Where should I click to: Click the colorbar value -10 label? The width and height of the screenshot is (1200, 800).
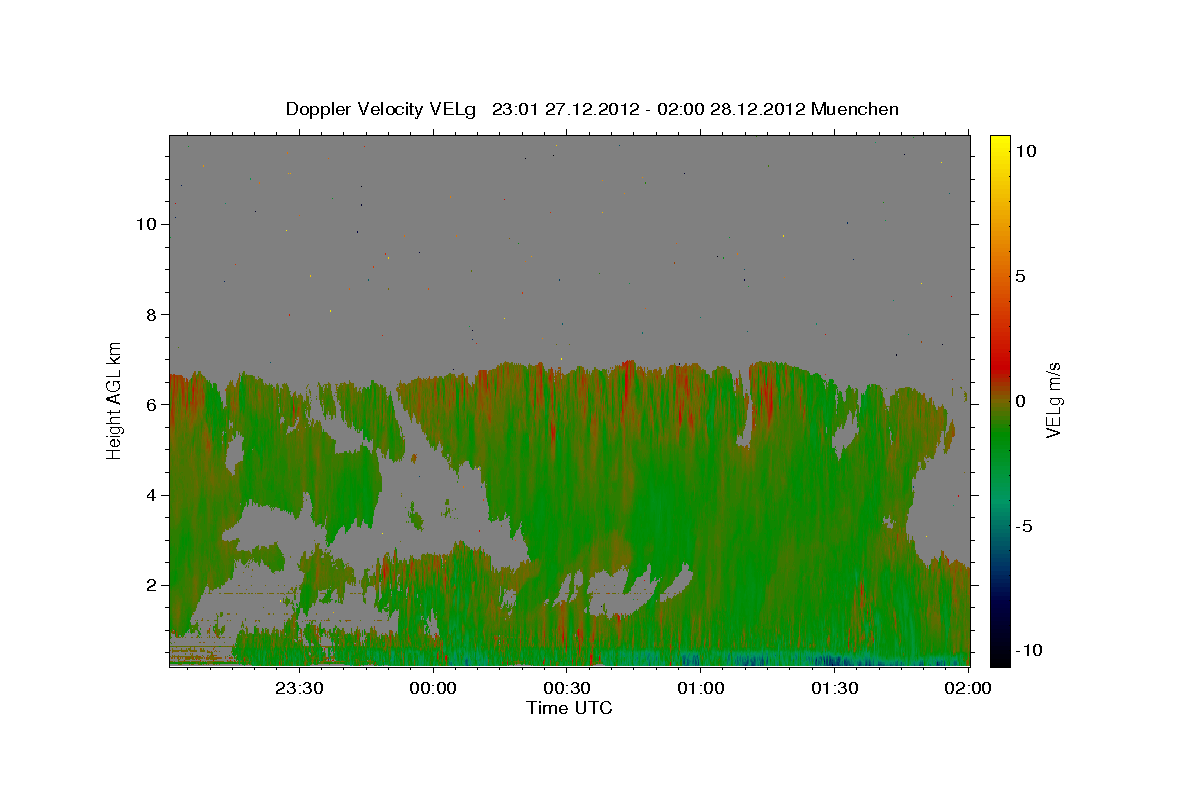point(1028,651)
